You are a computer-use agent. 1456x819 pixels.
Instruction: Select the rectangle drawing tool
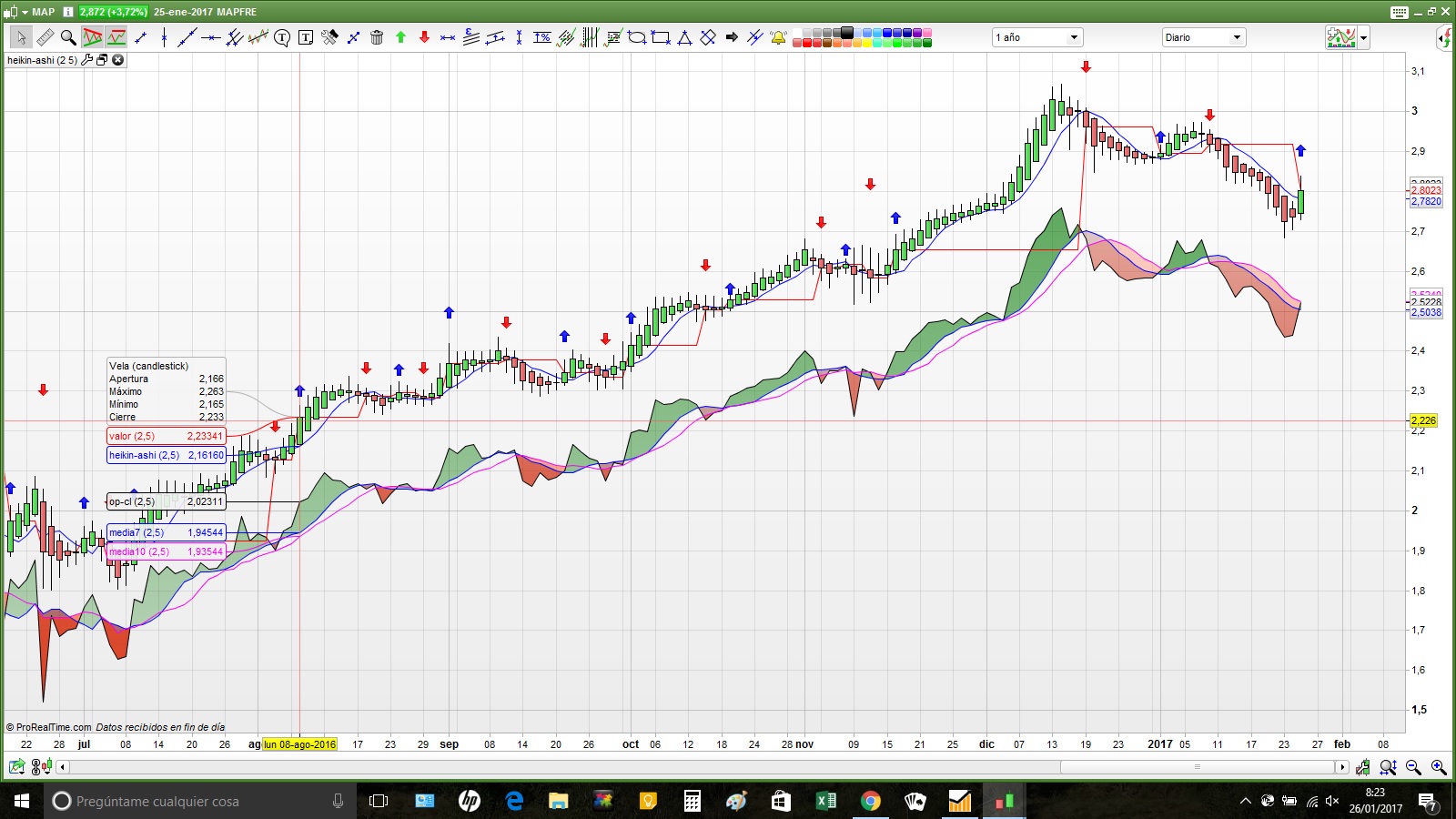coord(661,37)
